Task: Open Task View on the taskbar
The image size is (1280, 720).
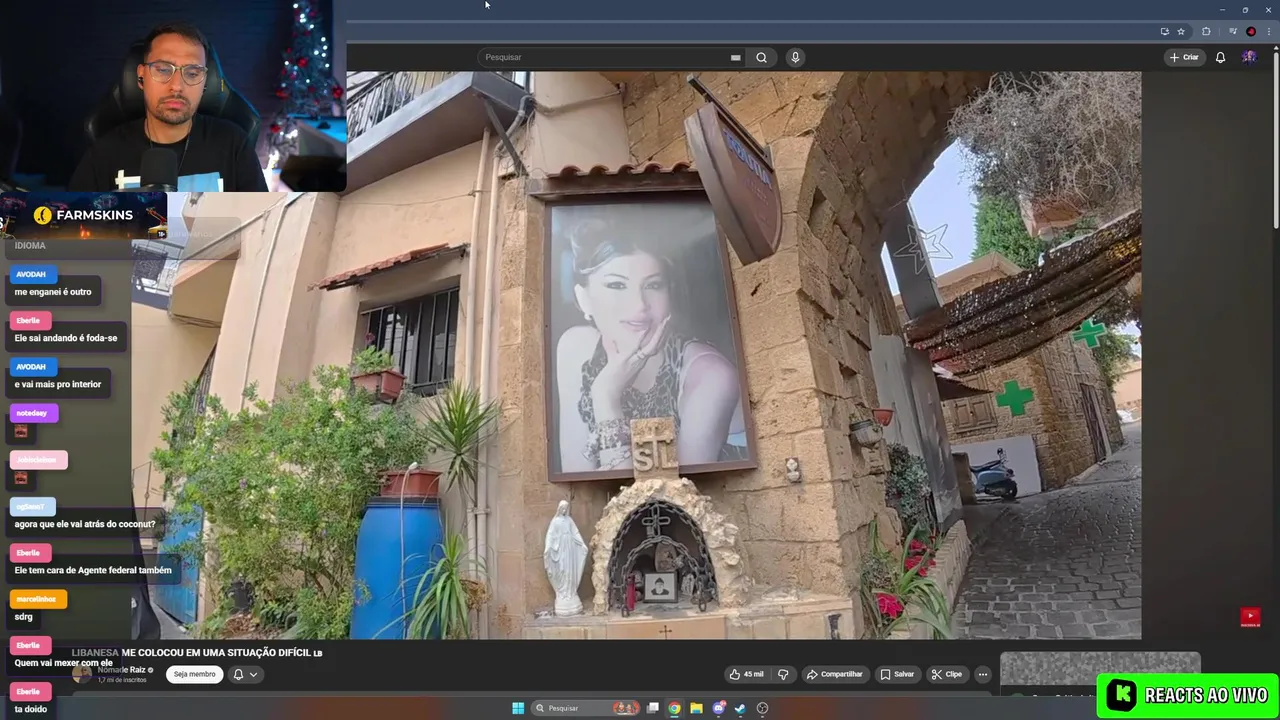Action: (x=653, y=708)
